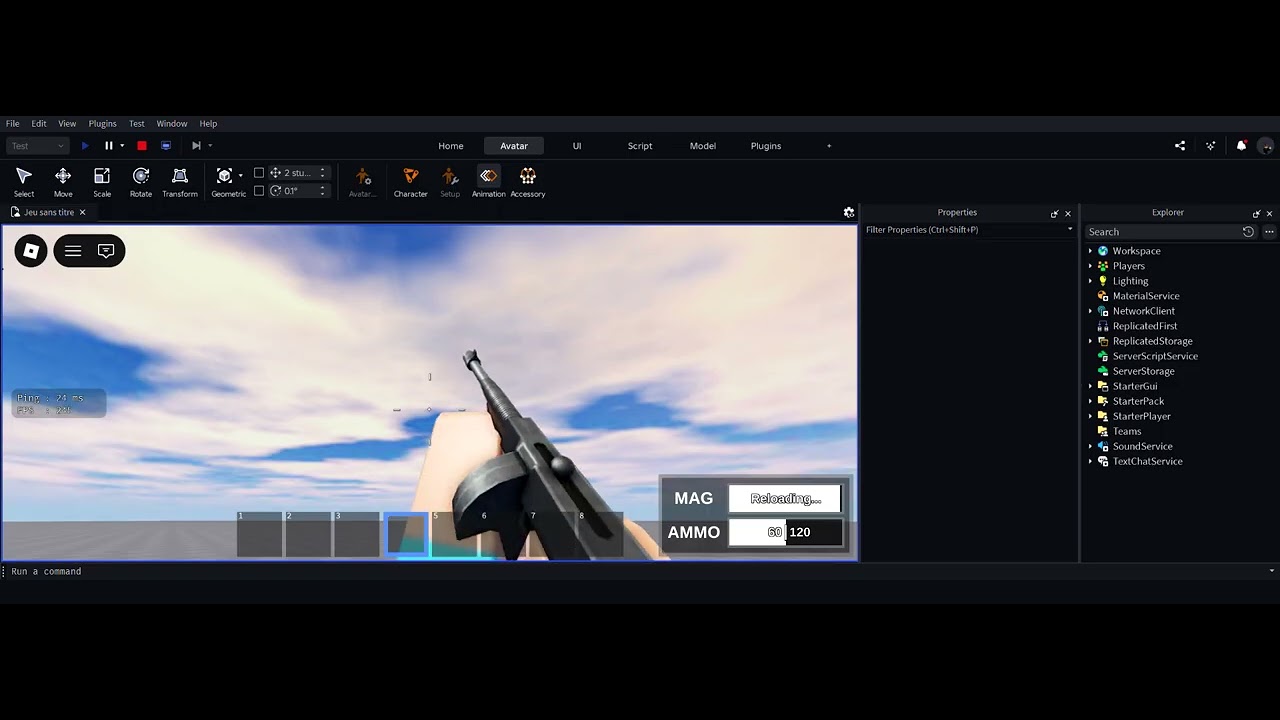Expand the ReplicatedStorage tree node
Image resolution: width=1280 pixels, height=720 pixels.
(x=1090, y=341)
